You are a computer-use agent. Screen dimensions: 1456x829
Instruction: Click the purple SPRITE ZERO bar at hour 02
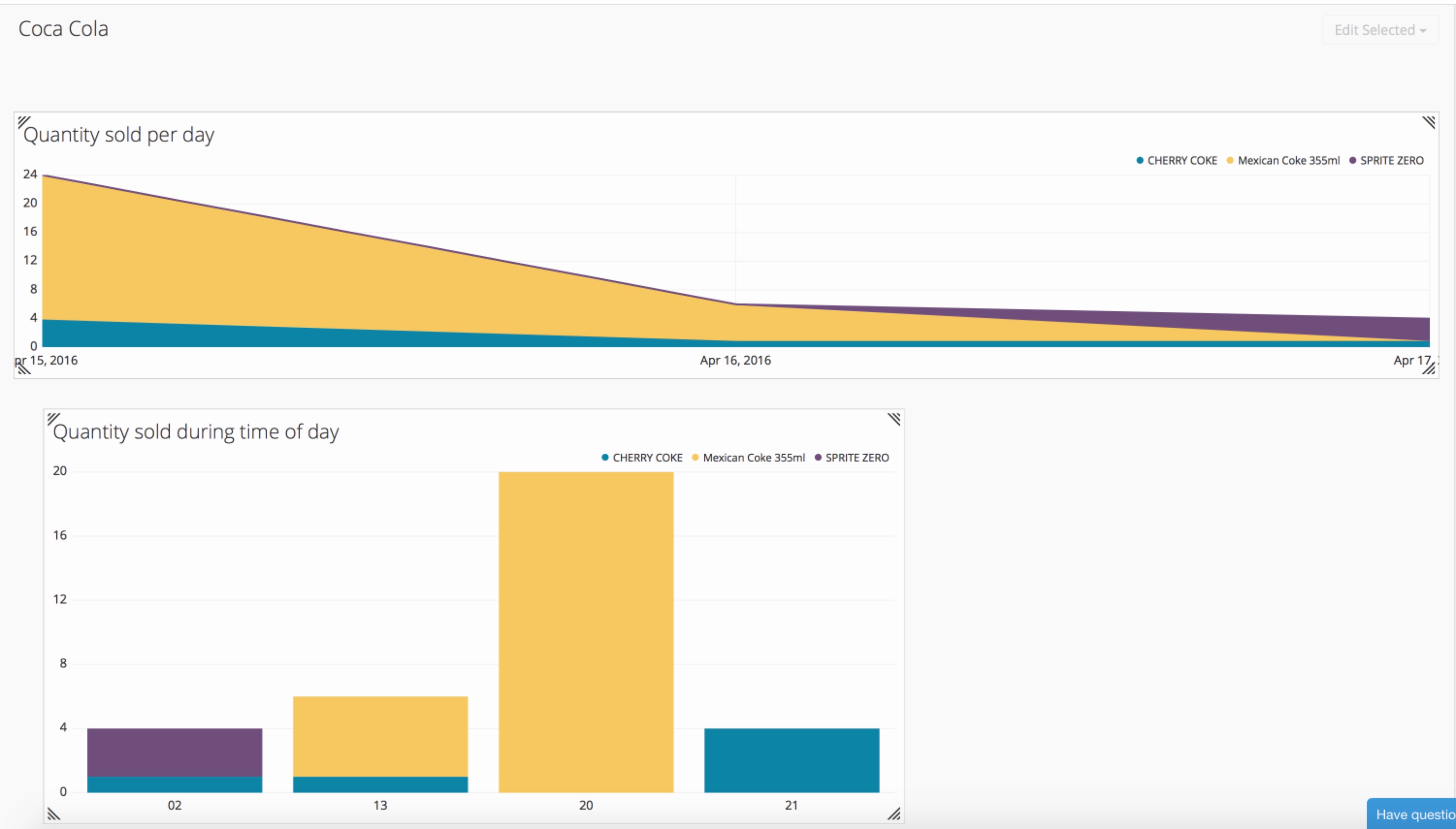(x=174, y=752)
